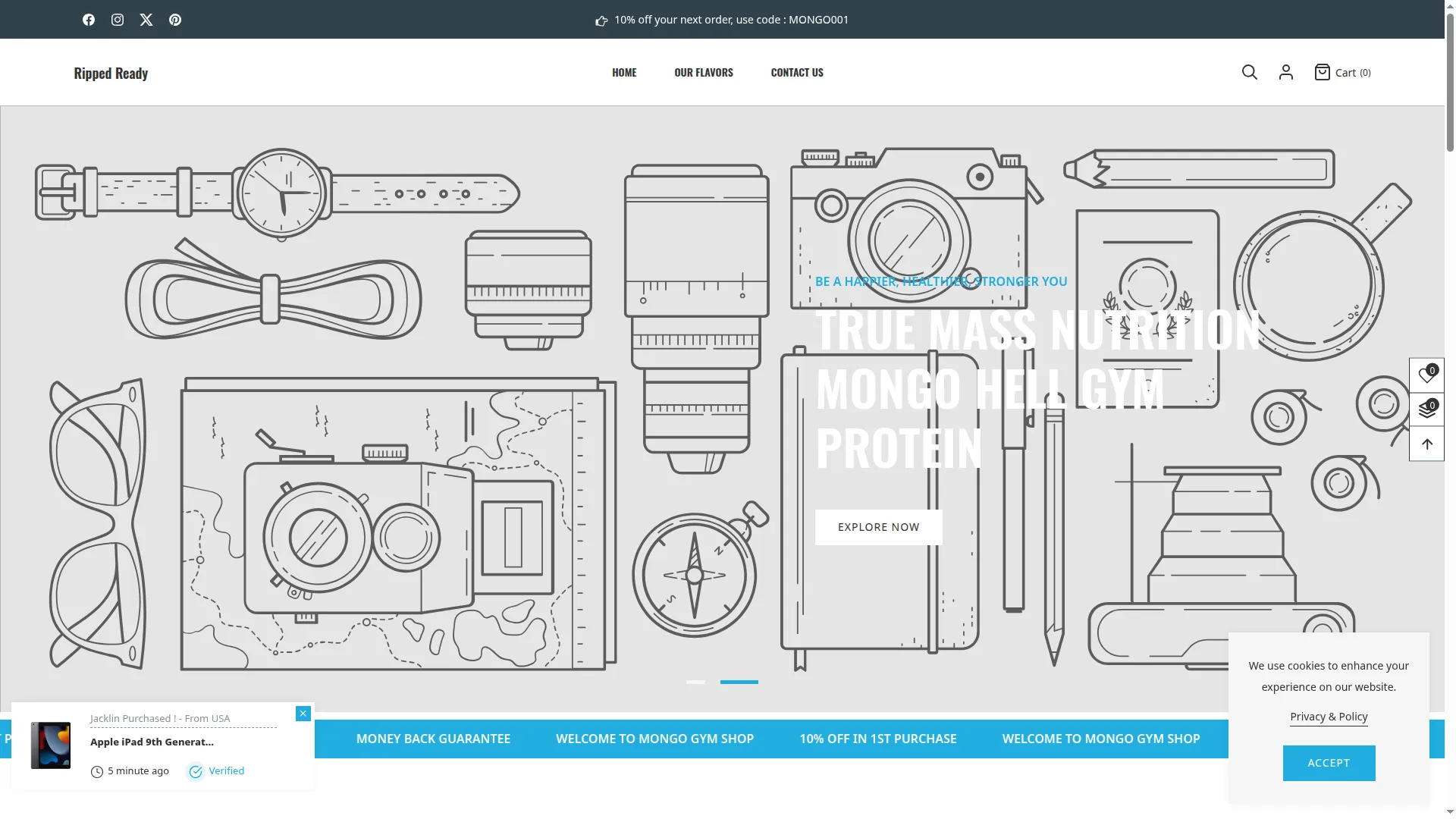
Task: Click the thumbs-up promo icon
Action: (601, 20)
